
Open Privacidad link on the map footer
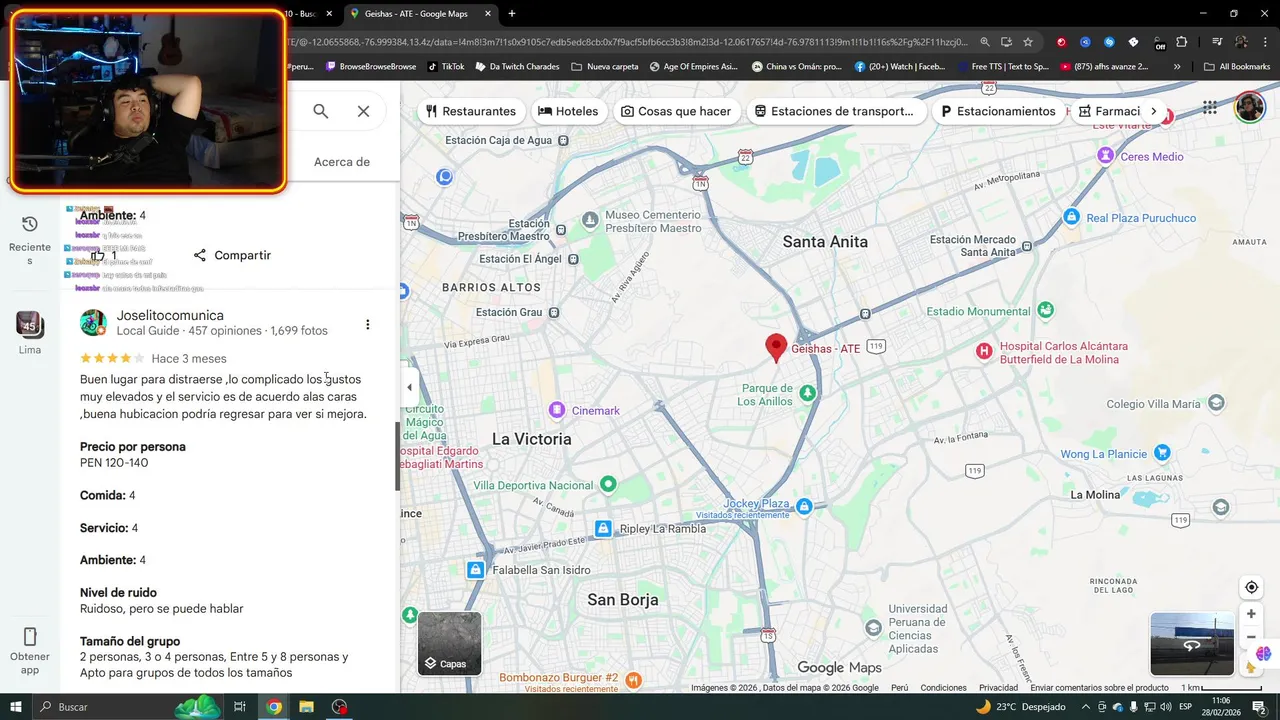[998, 688]
